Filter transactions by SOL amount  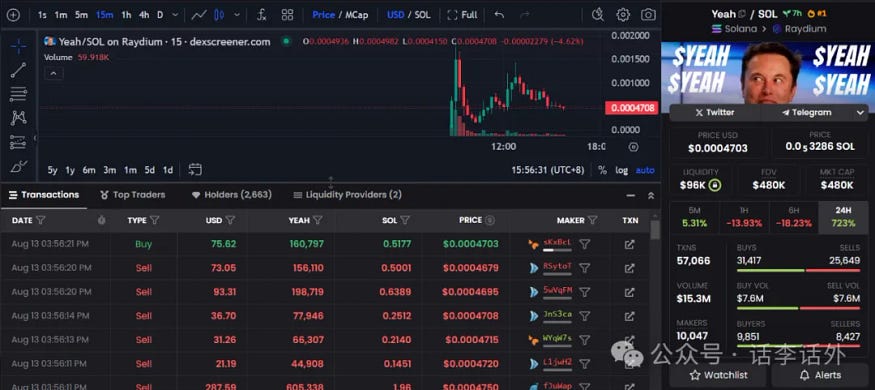click(x=405, y=220)
